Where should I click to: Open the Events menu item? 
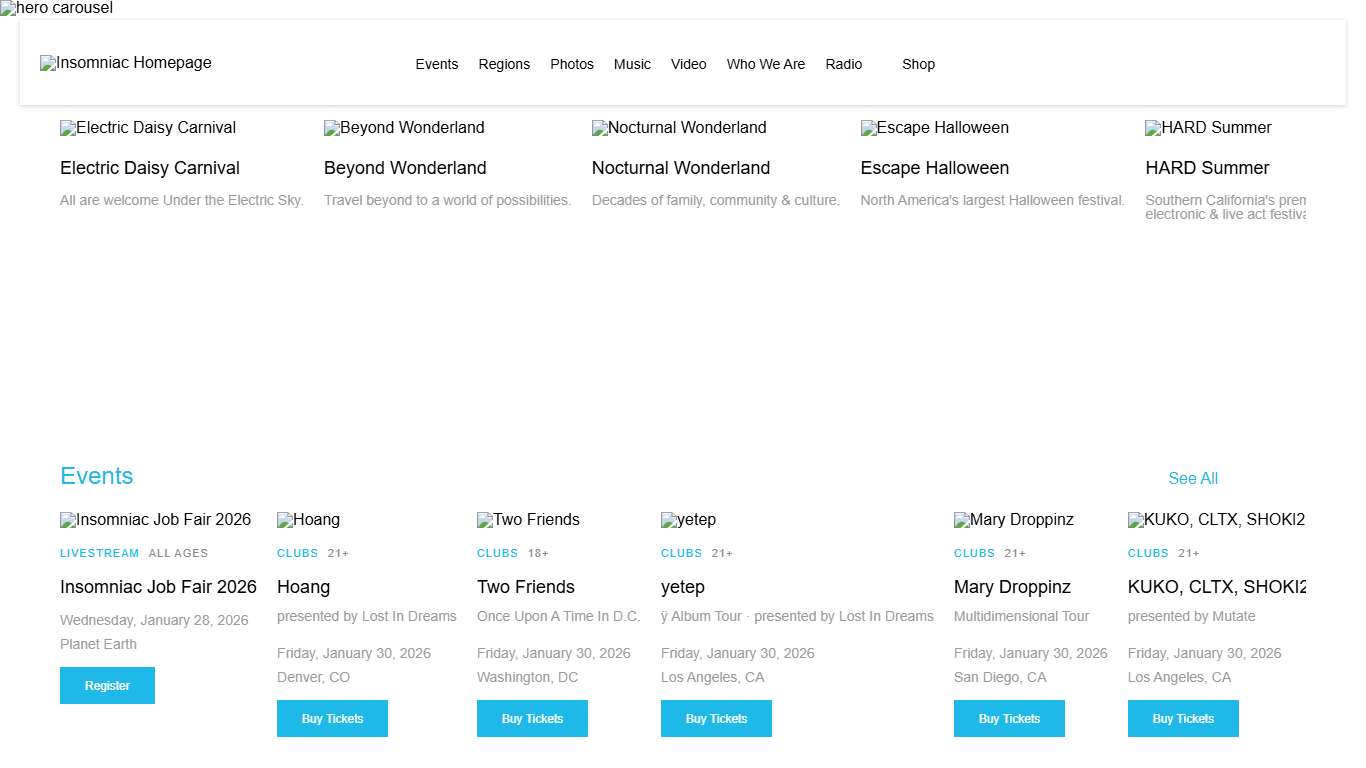tap(437, 64)
